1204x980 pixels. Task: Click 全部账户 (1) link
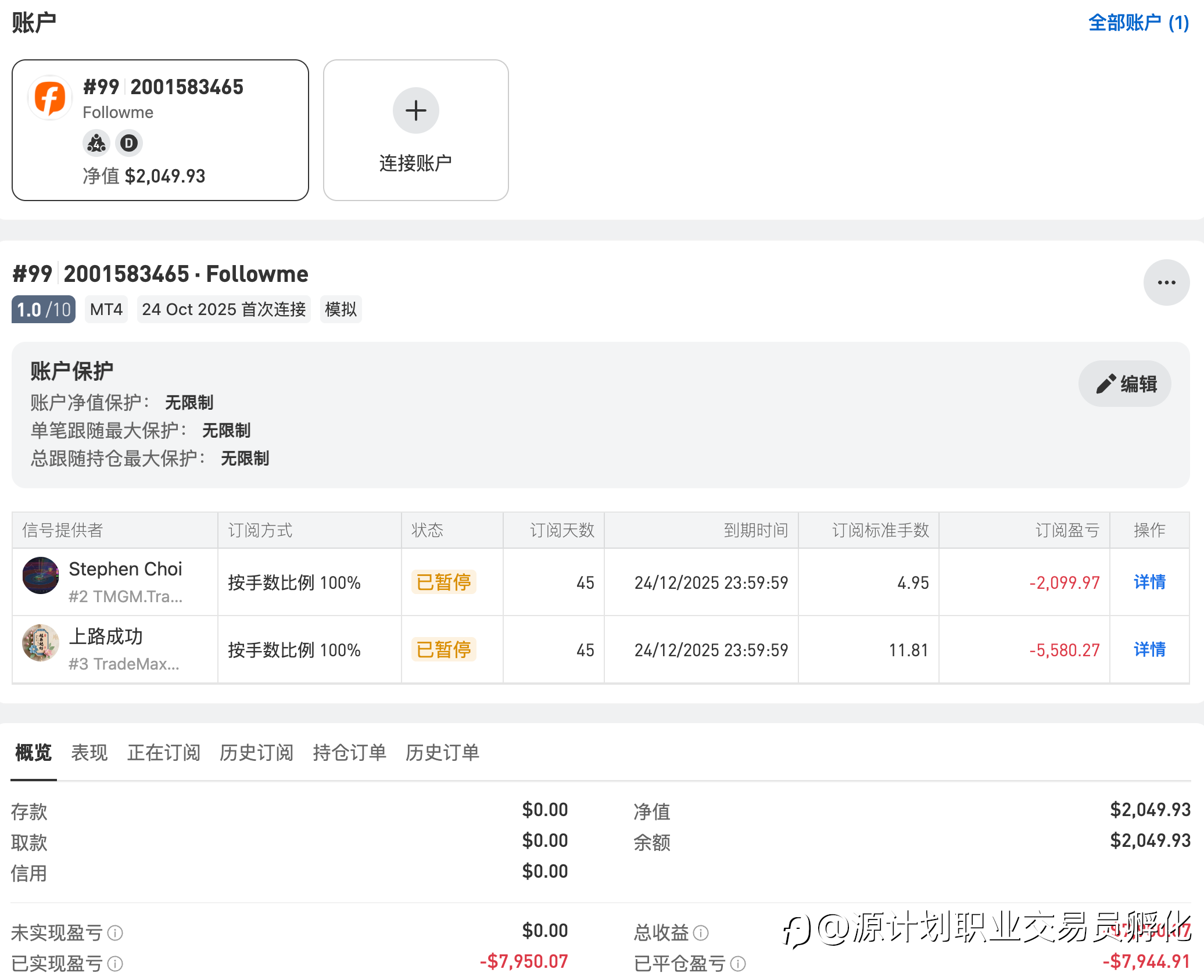[1138, 23]
